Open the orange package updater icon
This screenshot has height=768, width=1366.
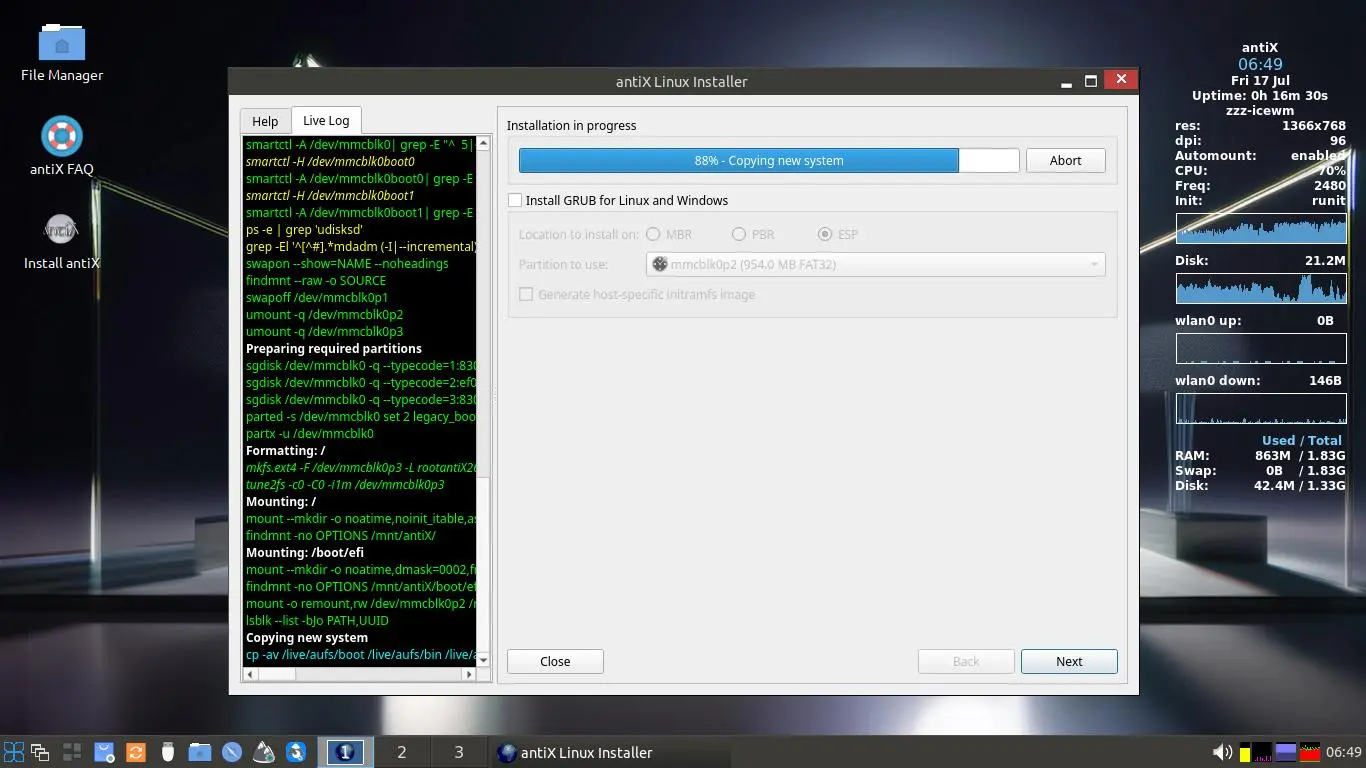tap(136, 752)
